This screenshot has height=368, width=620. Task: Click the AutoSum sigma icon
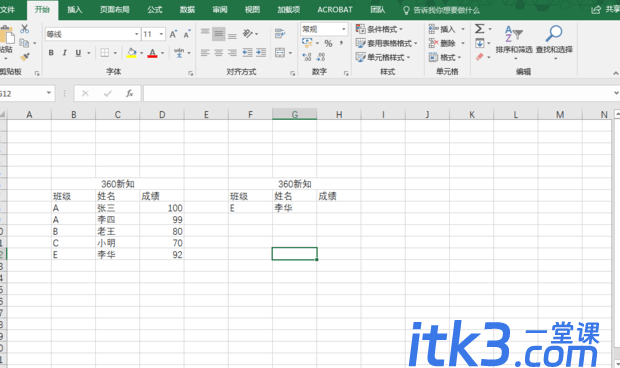coord(479,29)
